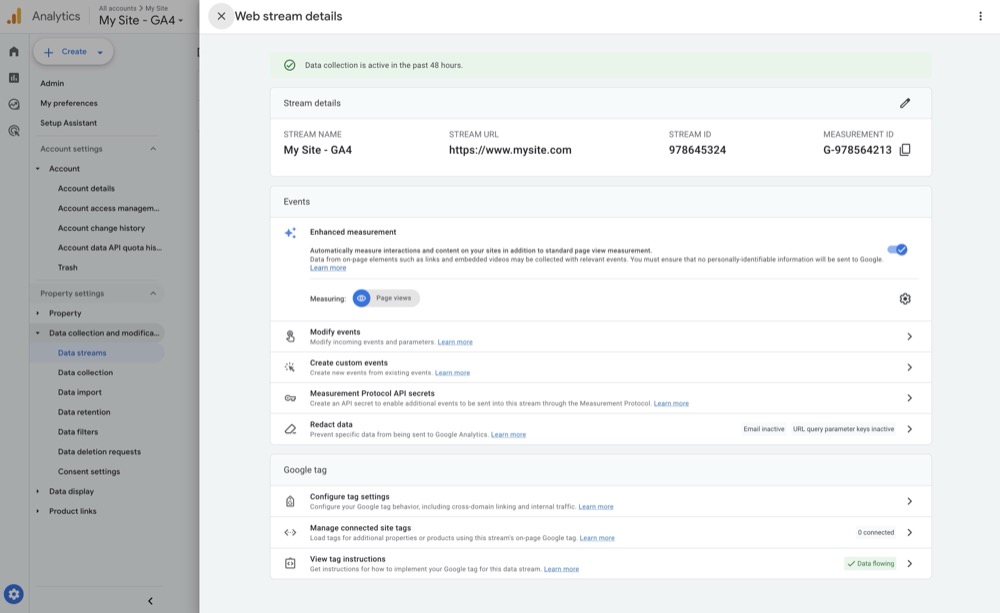Open Account details
Viewport: 1000px width, 613px height.
point(86,189)
